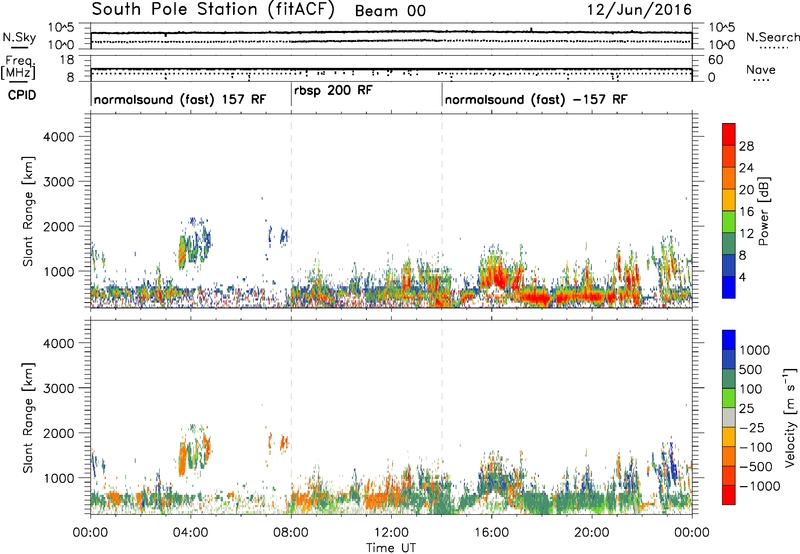The image size is (800, 554).
Task: Click the blue bottom segment of the Power color bar
Action: 729,287
